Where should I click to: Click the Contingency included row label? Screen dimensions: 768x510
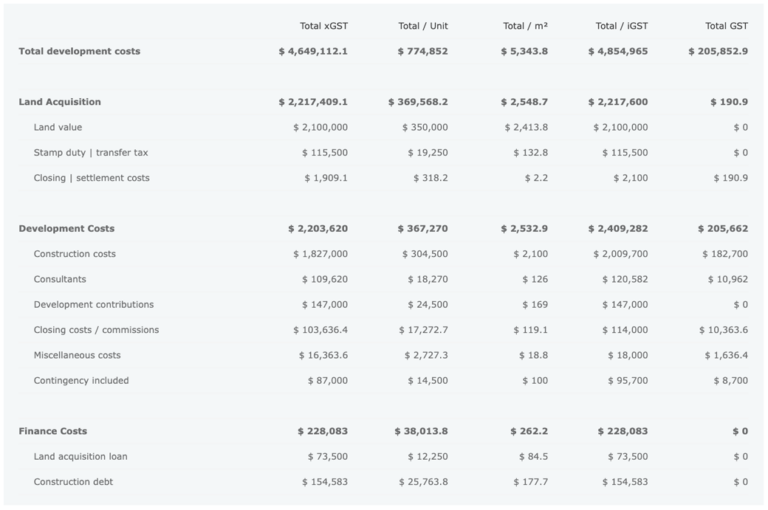(x=81, y=380)
